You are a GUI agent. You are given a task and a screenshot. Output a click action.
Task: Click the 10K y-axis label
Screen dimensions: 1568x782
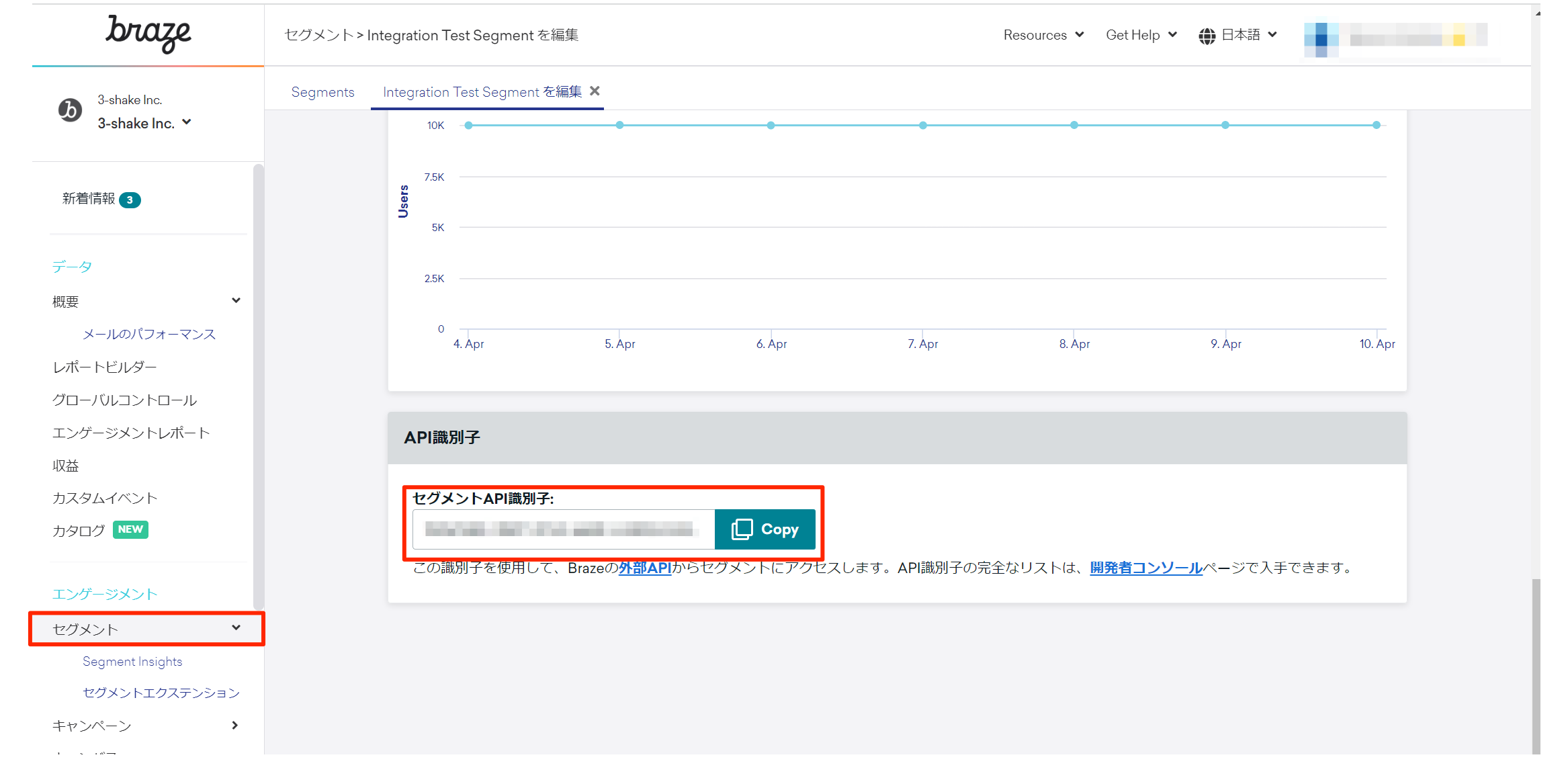tap(435, 126)
